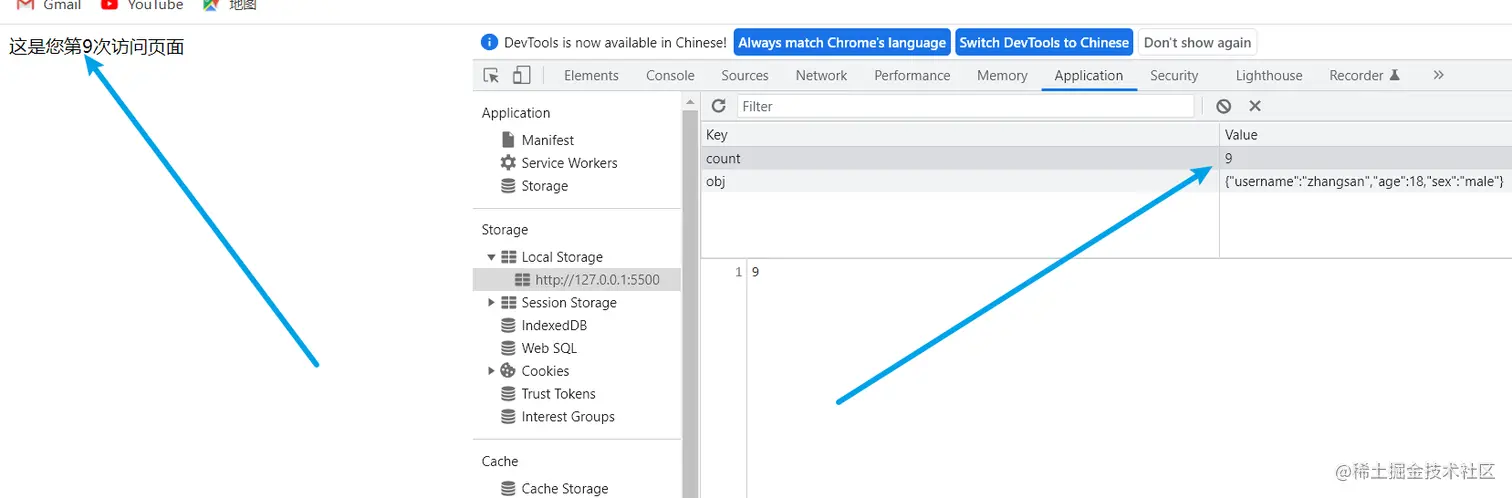
Task: Expand the Session Storage tree node
Action: pos(491,303)
